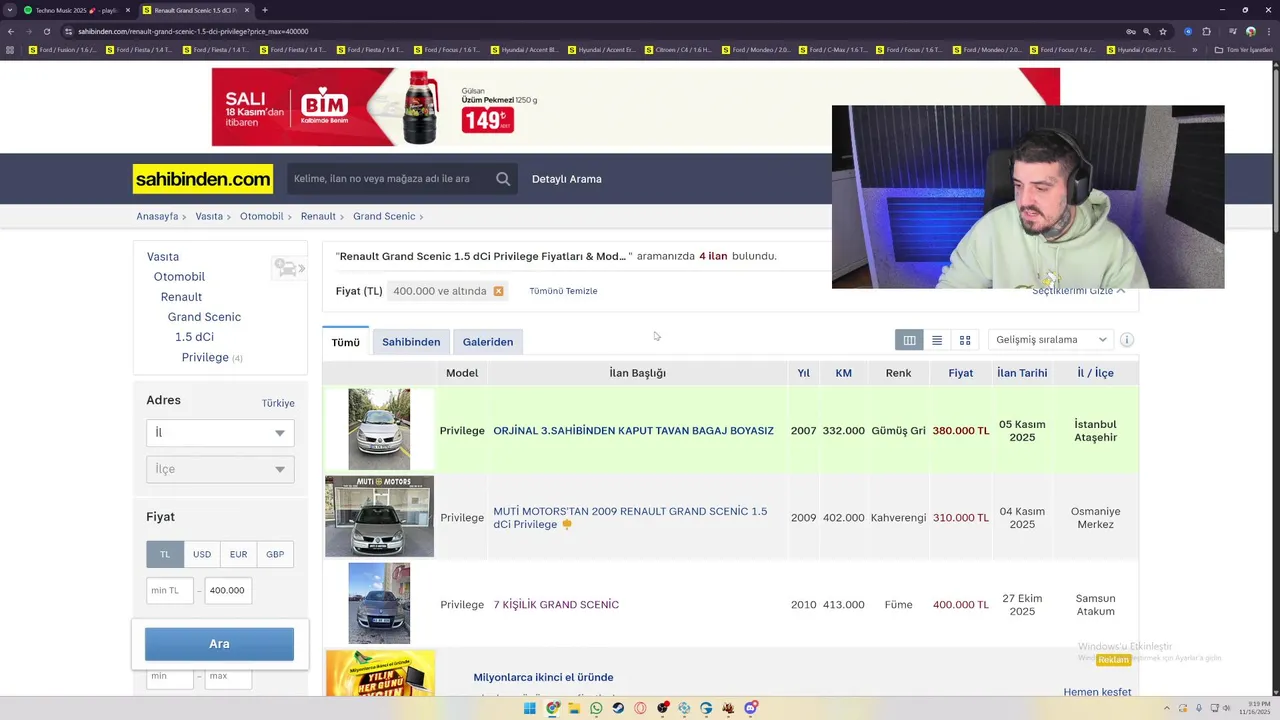Select Privilege in the category tree
1280x720 pixels.
point(205,357)
